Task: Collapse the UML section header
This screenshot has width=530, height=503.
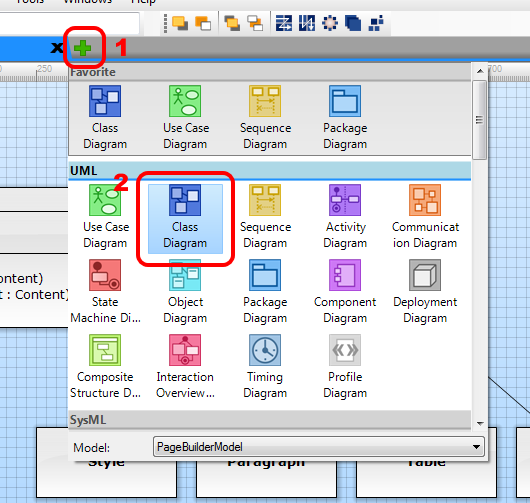Action: pyautogui.click(x=270, y=171)
